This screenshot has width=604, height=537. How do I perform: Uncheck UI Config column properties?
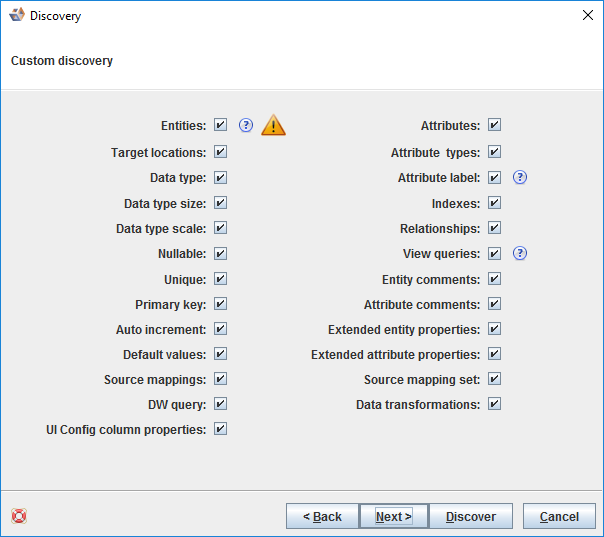(x=221, y=429)
